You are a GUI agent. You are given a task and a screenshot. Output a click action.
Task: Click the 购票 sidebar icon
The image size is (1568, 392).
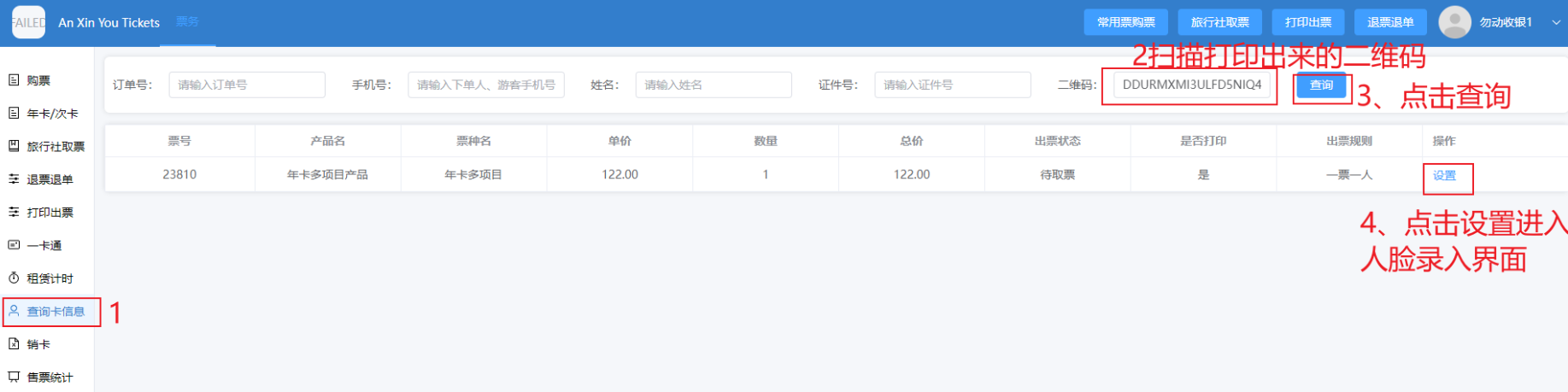pos(14,80)
